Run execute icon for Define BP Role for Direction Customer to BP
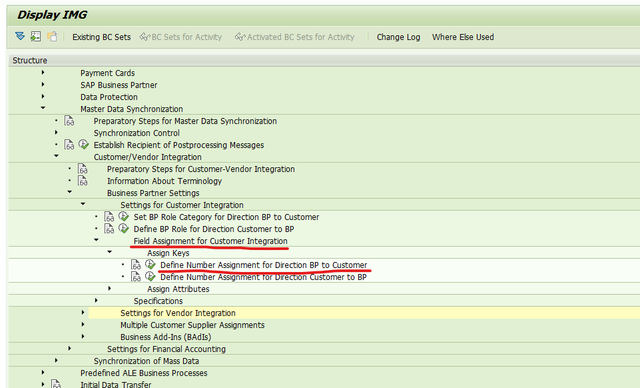Screen dimensions: 640x388 (x=124, y=228)
